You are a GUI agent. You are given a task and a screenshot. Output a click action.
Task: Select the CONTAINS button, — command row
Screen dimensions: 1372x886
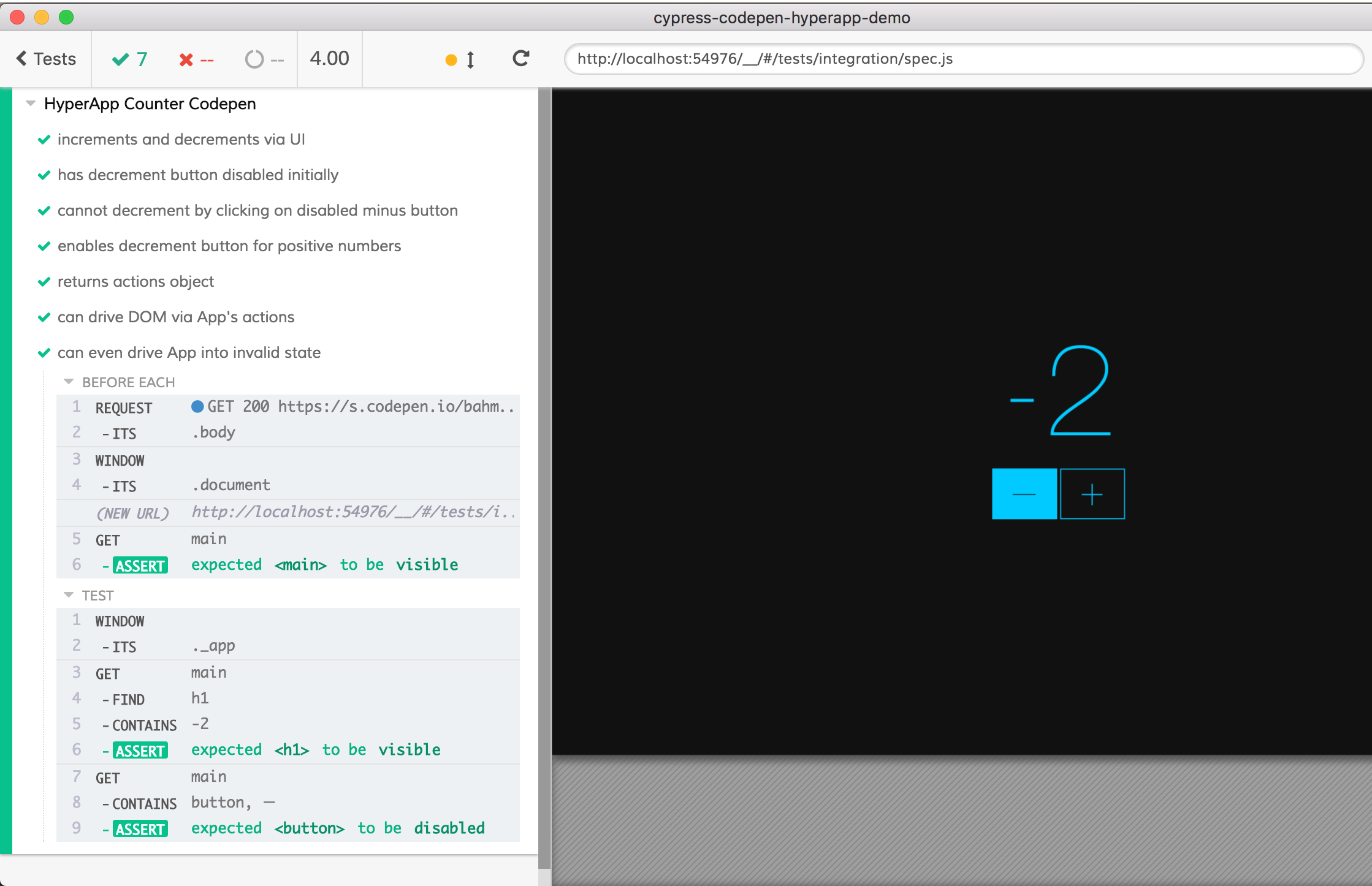(x=288, y=803)
